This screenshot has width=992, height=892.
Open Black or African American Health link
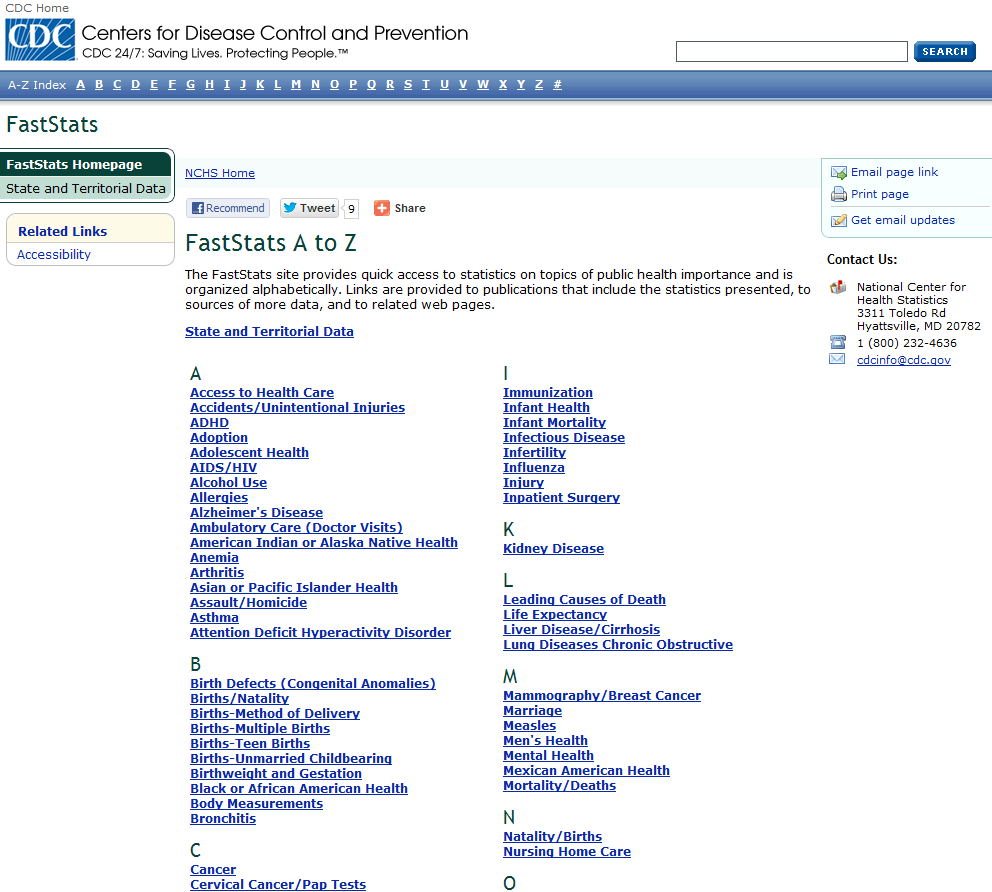(299, 789)
